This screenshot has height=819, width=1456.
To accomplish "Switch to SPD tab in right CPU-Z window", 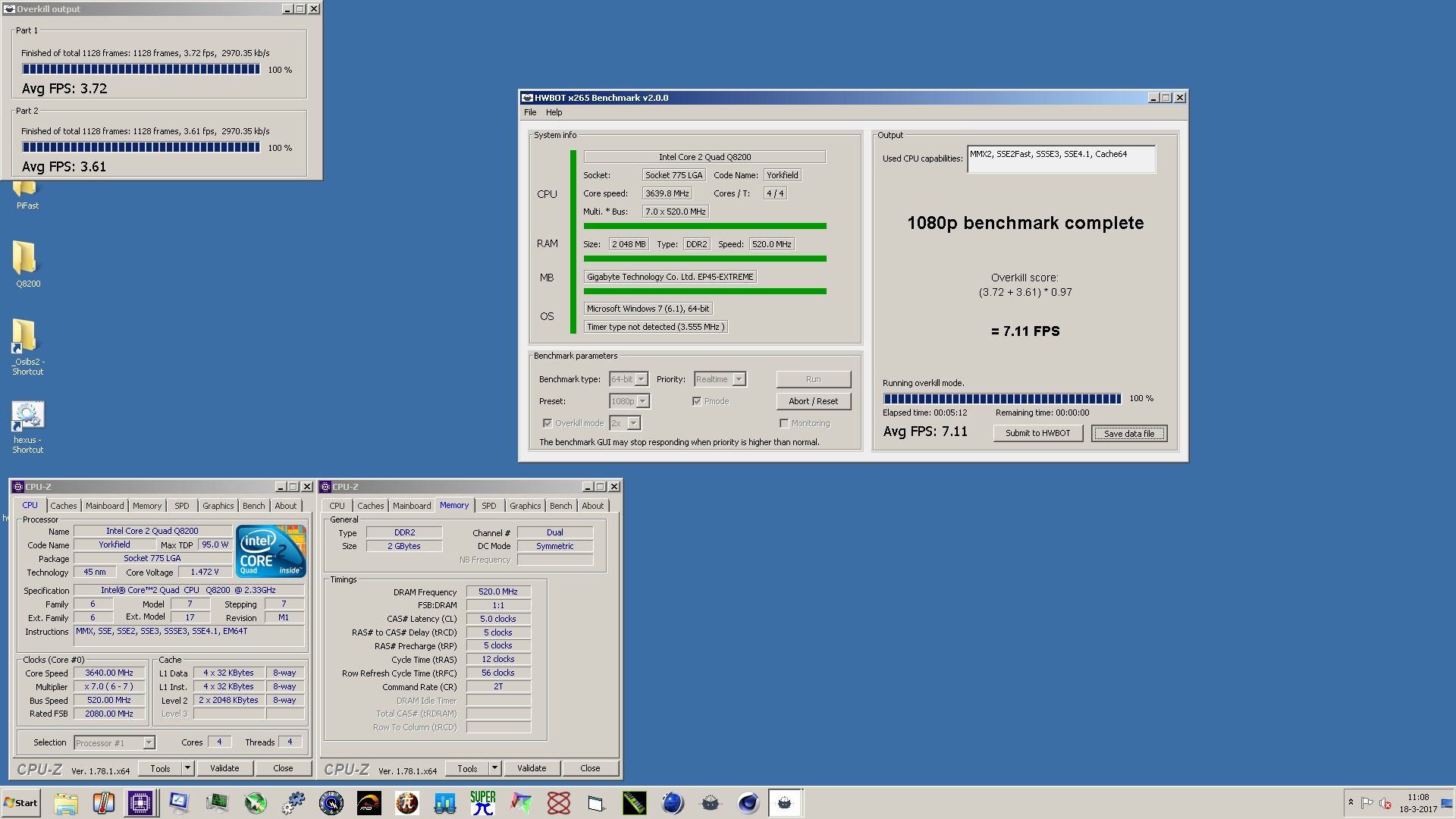I will point(489,506).
